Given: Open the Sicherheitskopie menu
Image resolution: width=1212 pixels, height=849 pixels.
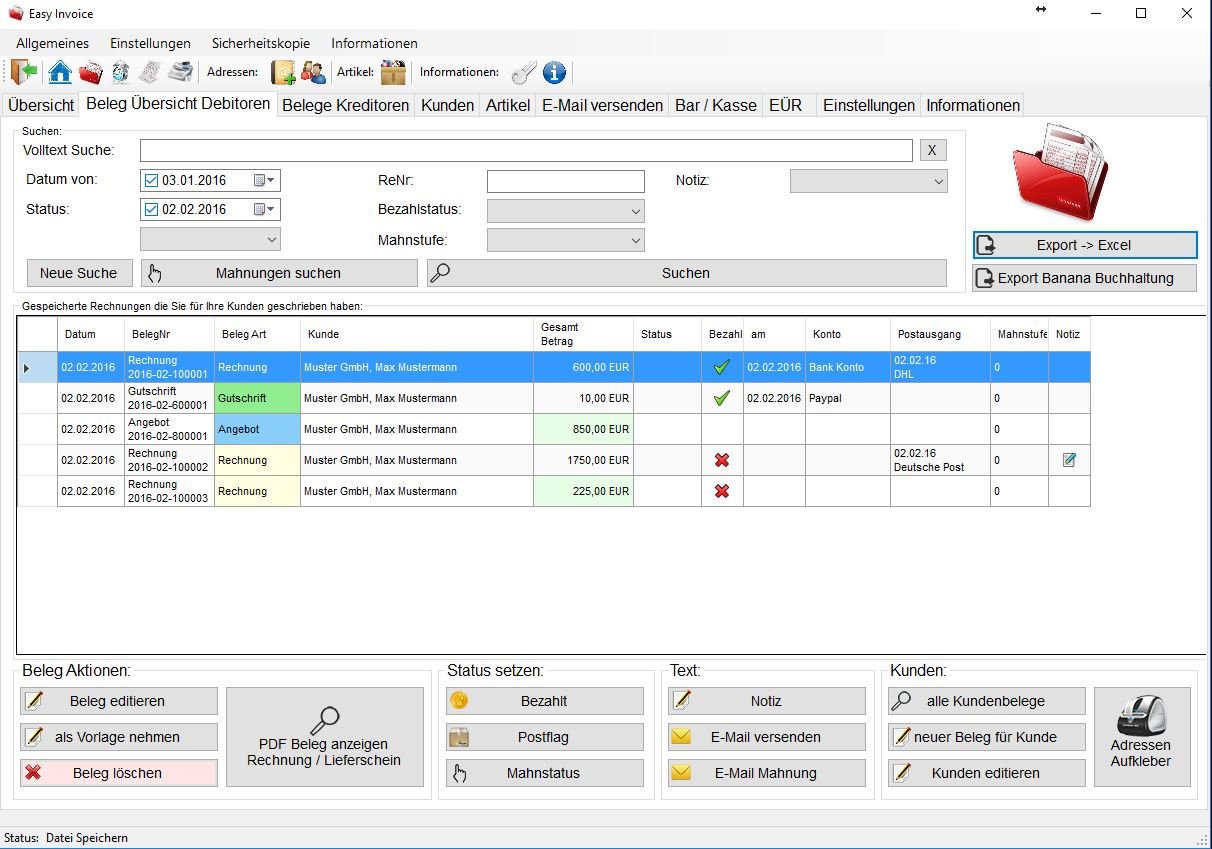Looking at the screenshot, I should pyautogui.click(x=261, y=43).
